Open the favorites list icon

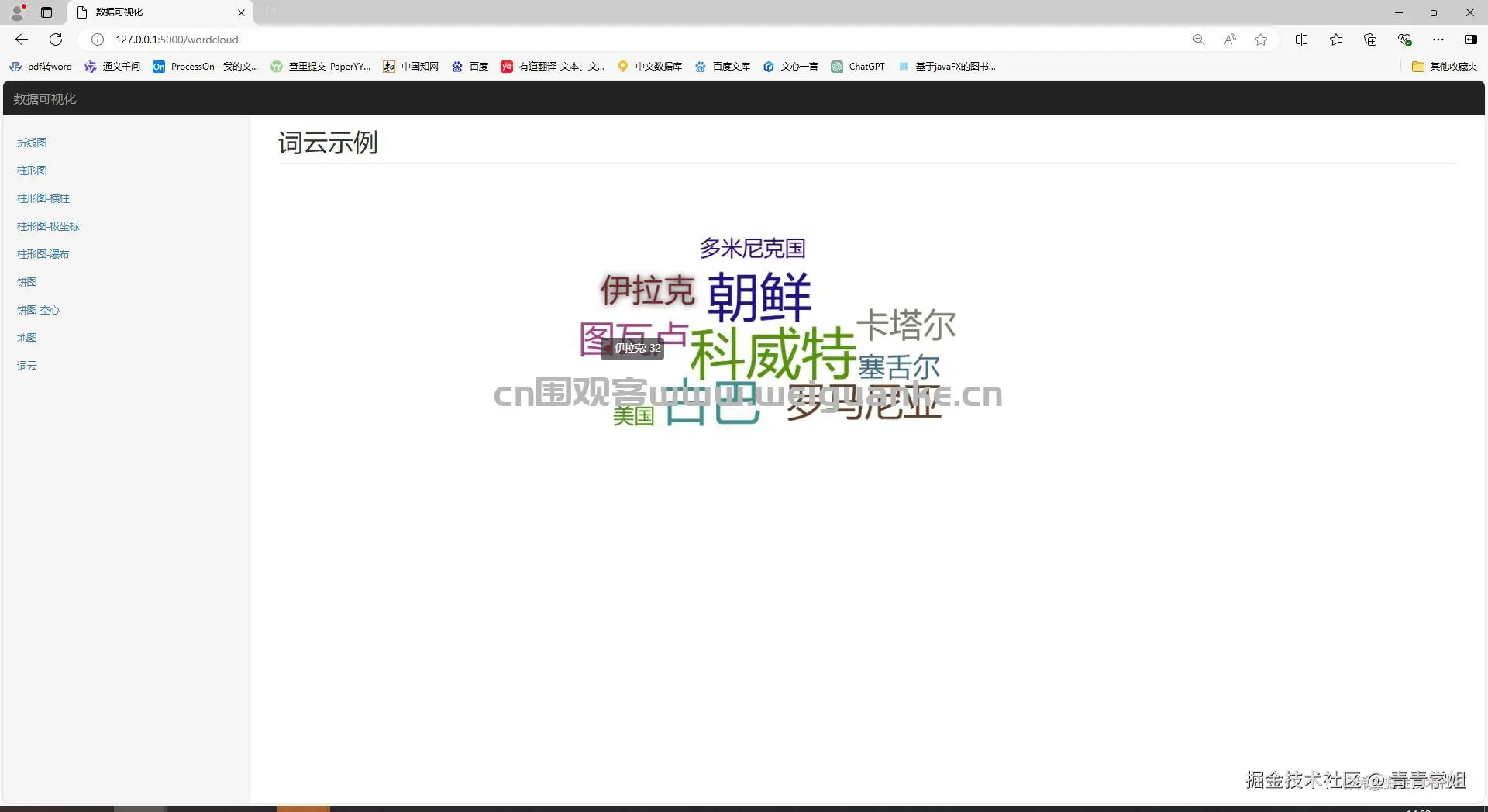tap(1336, 40)
